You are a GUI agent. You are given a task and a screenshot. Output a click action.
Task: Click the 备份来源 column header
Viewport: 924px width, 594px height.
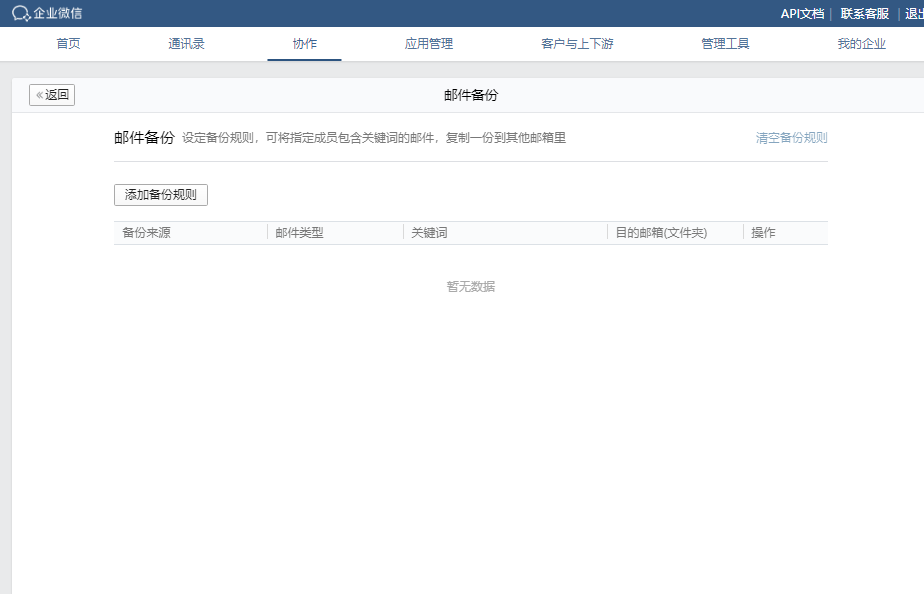[x=146, y=233]
